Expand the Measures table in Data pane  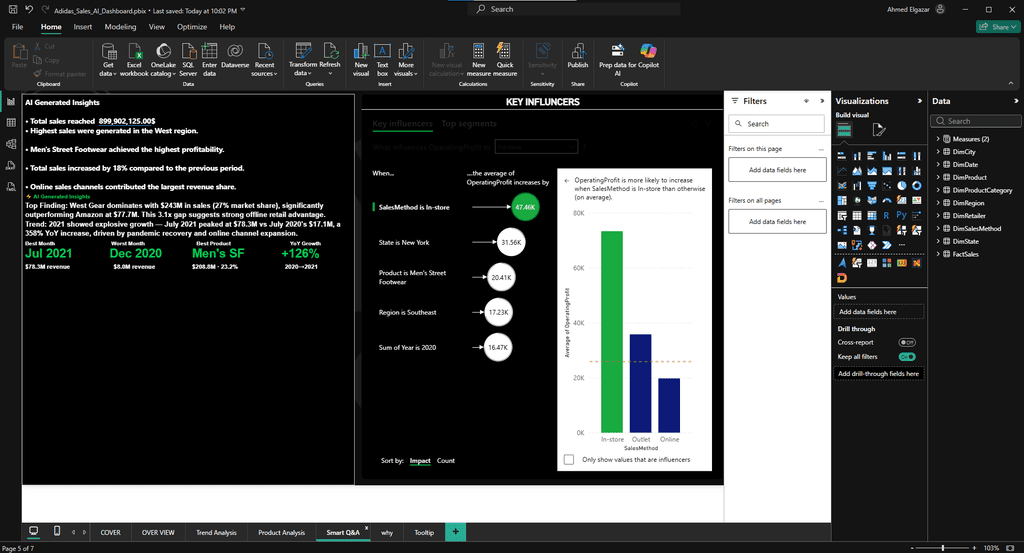click(938, 138)
